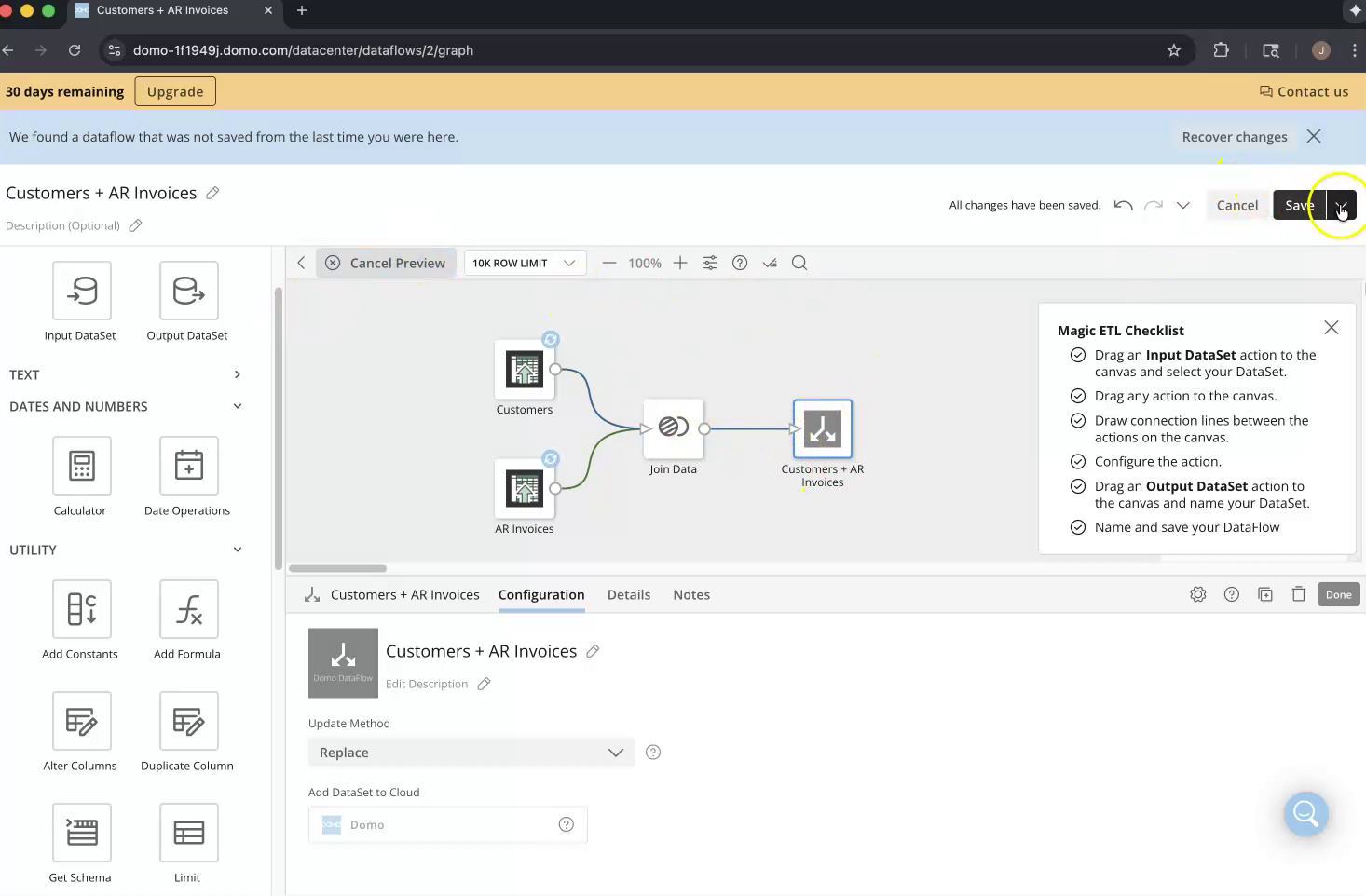This screenshot has height=896, width=1366.
Task: Select the Join Data node
Action: (x=673, y=428)
